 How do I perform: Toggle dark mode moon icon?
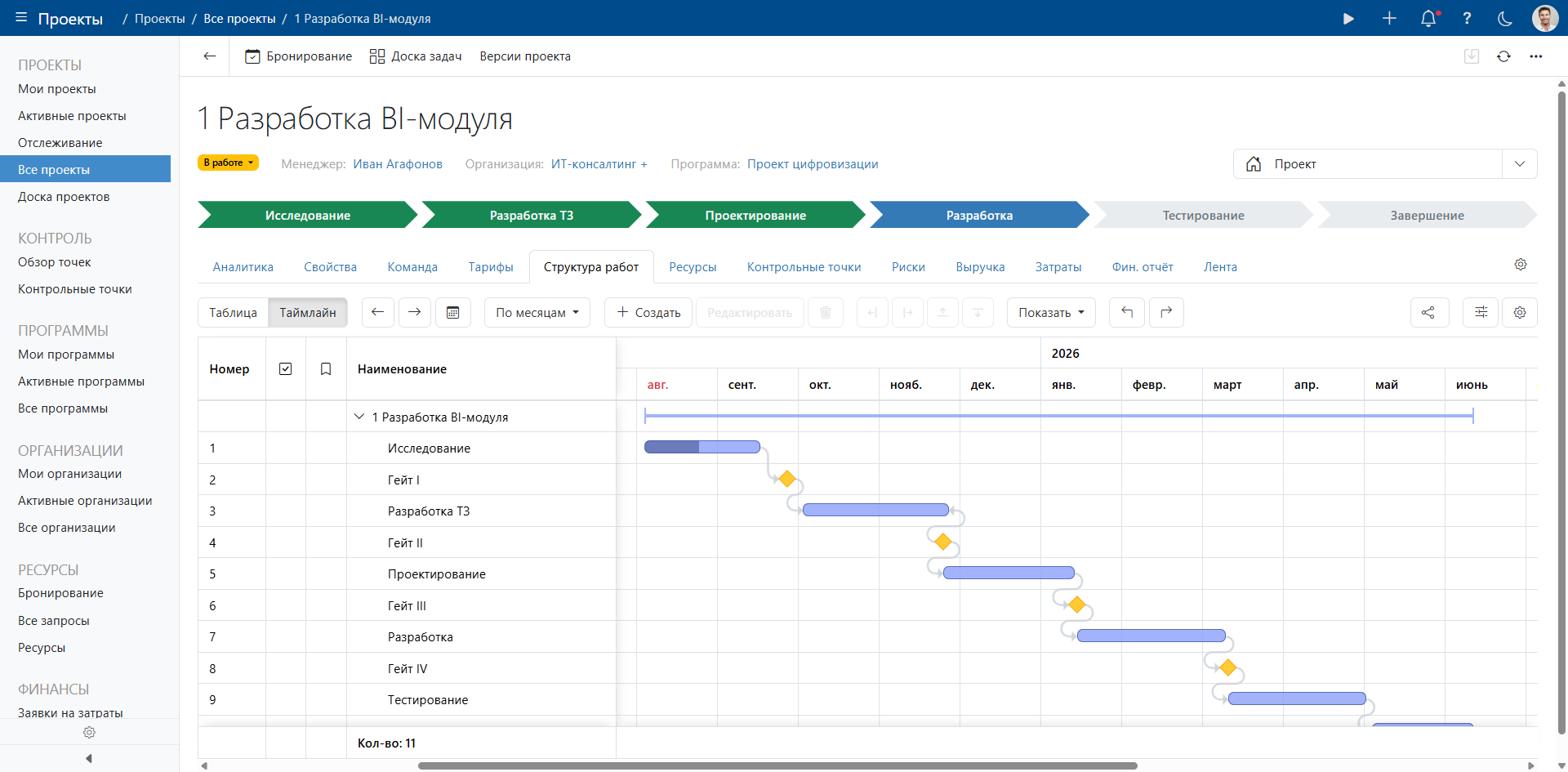tap(1505, 19)
